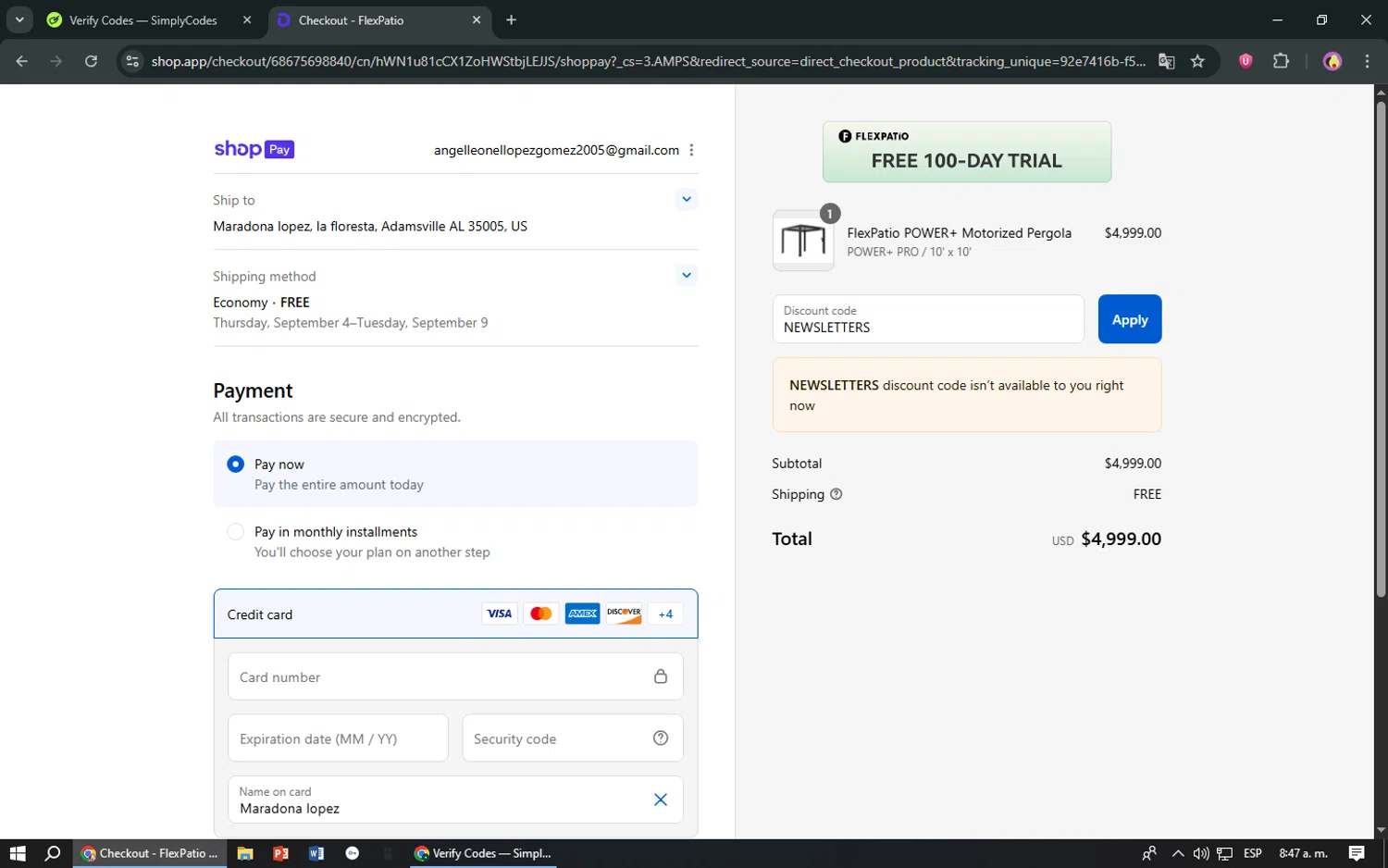
Task: Click the Shop Pay logo
Action: [x=254, y=149]
